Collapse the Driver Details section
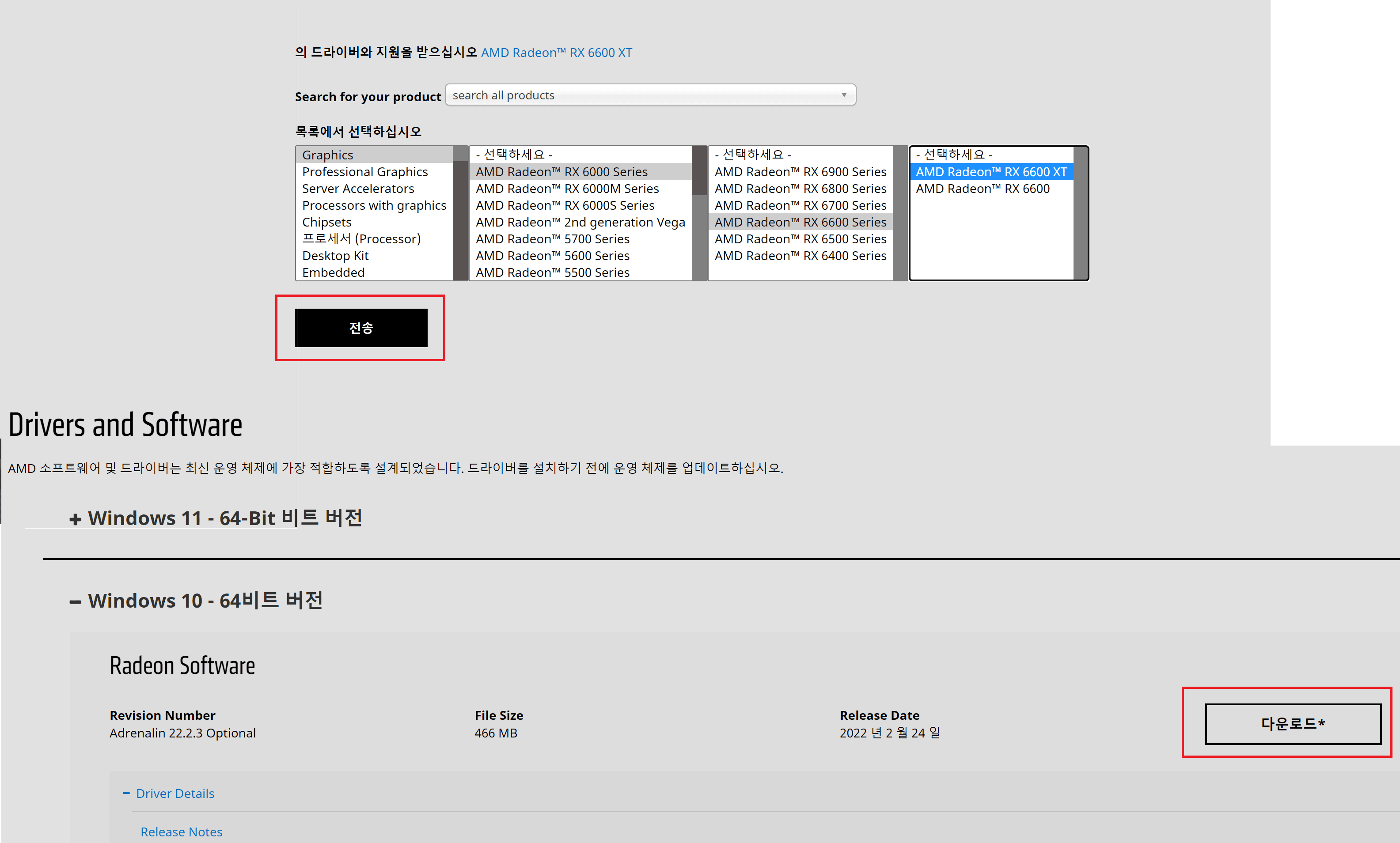 tap(169, 793)
